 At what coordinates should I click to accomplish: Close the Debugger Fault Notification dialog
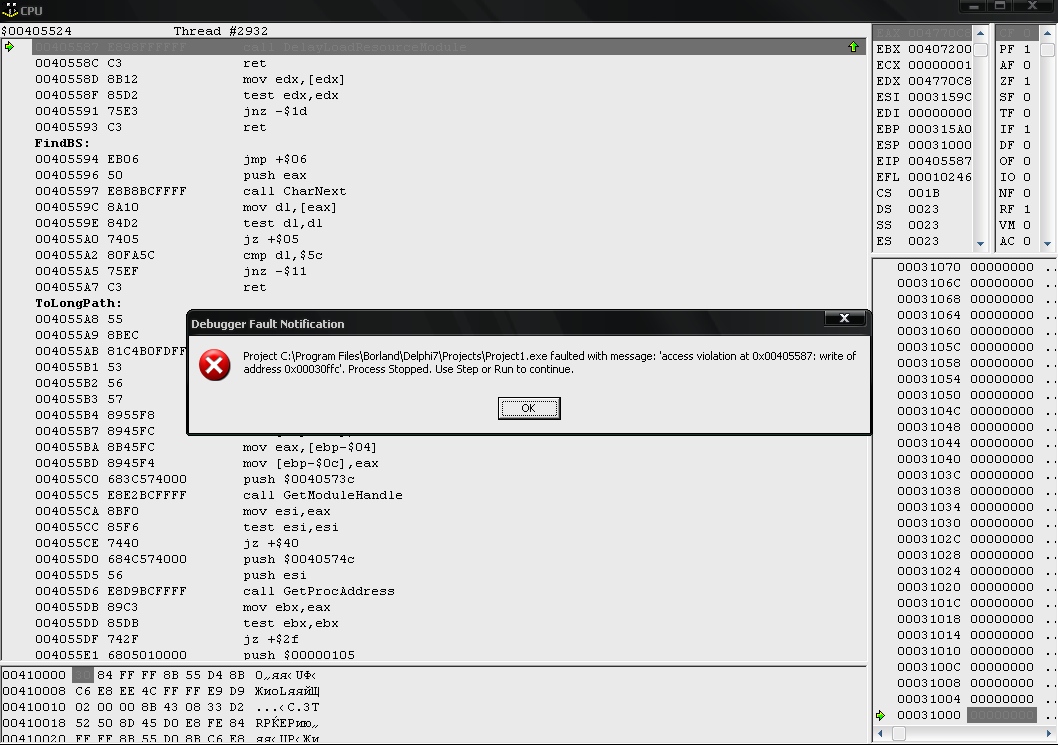coord(844,318)
